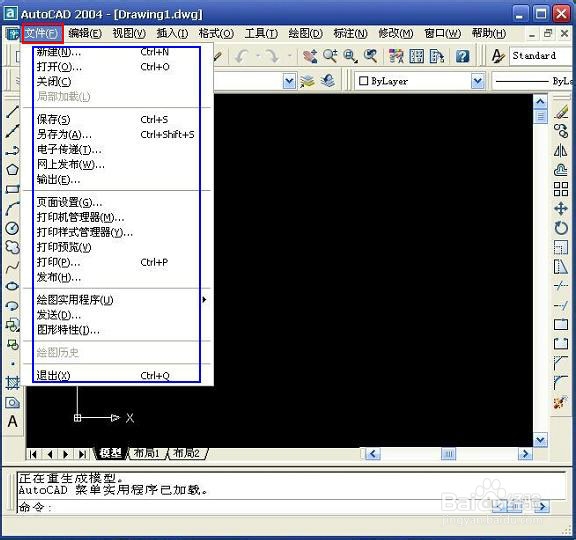Select the Multiline Text tool
Screen dimensions: 576x540
[12, 421]
